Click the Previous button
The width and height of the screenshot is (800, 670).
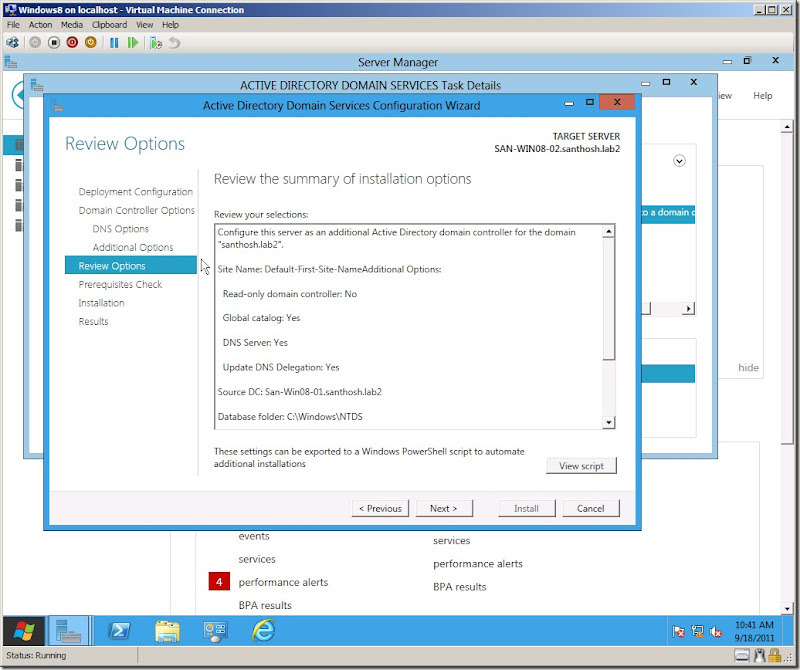pos(380,508)
